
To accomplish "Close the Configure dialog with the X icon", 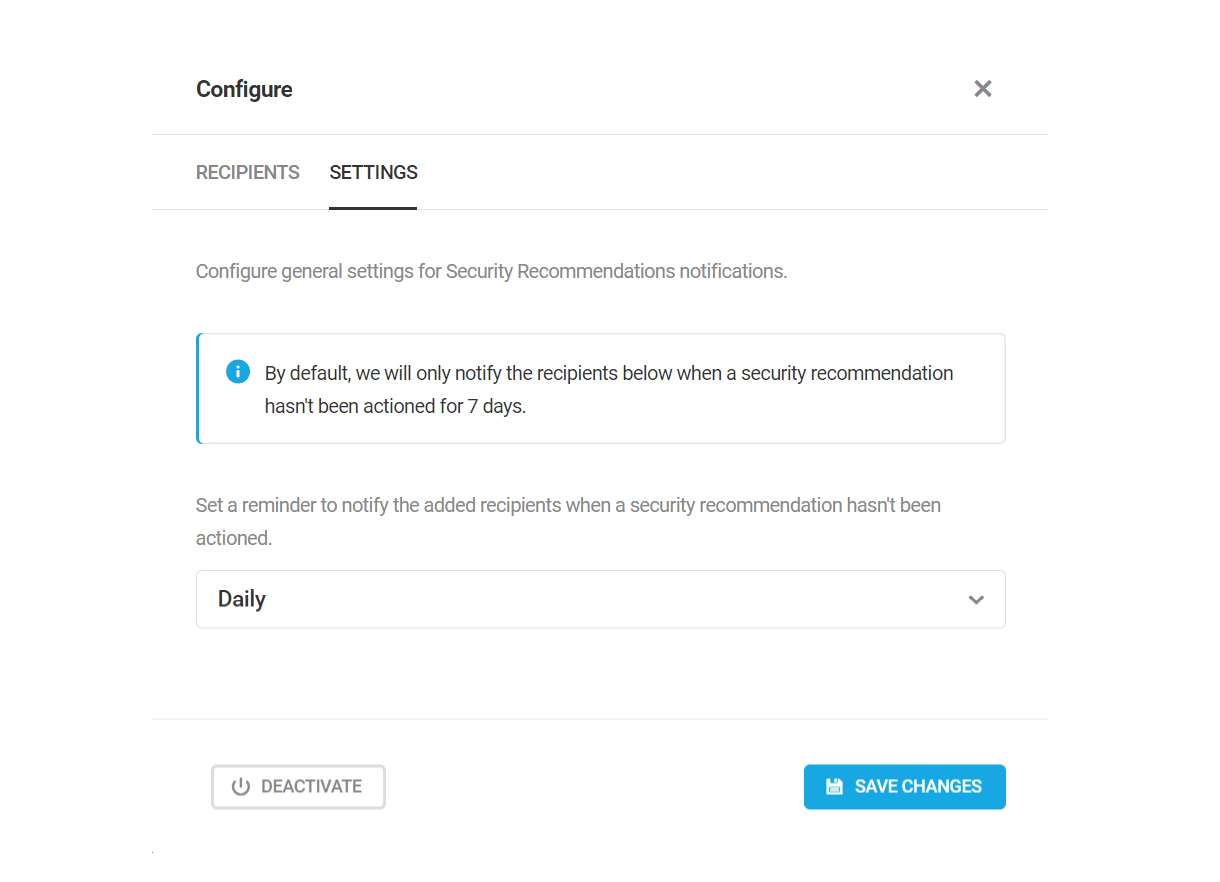I will (983, 89).
